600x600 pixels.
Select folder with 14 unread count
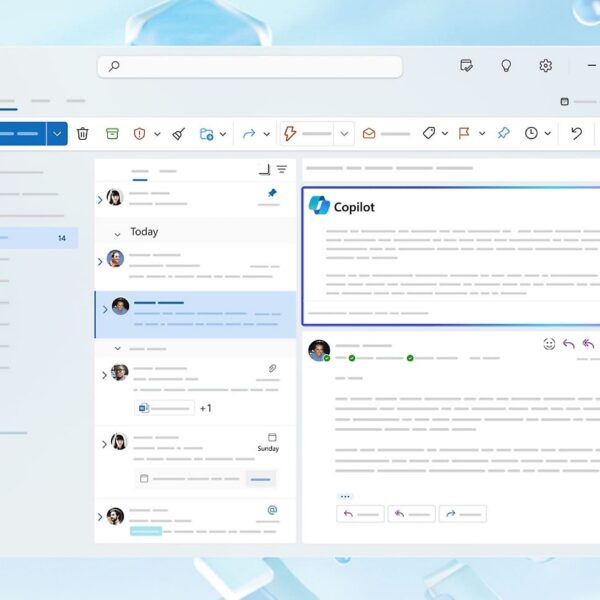[38, 238]
